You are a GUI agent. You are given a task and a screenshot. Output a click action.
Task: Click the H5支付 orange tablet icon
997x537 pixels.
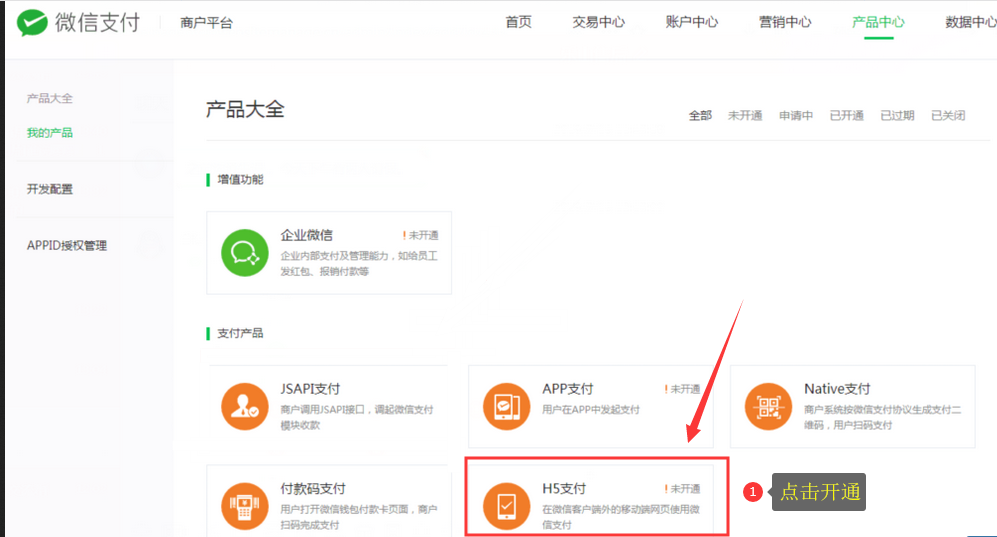506,505
